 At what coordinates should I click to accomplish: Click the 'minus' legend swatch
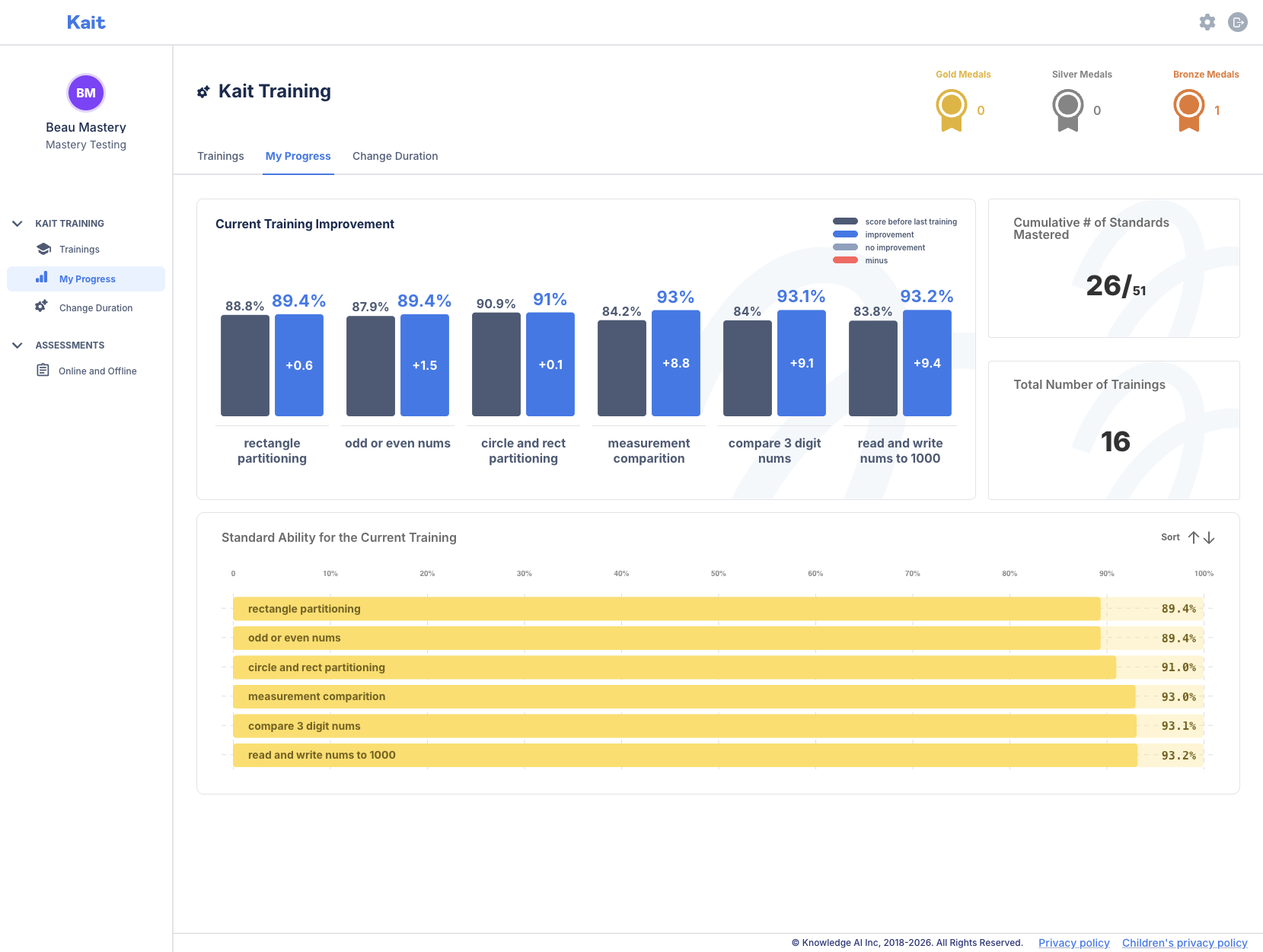click(845, 260)
